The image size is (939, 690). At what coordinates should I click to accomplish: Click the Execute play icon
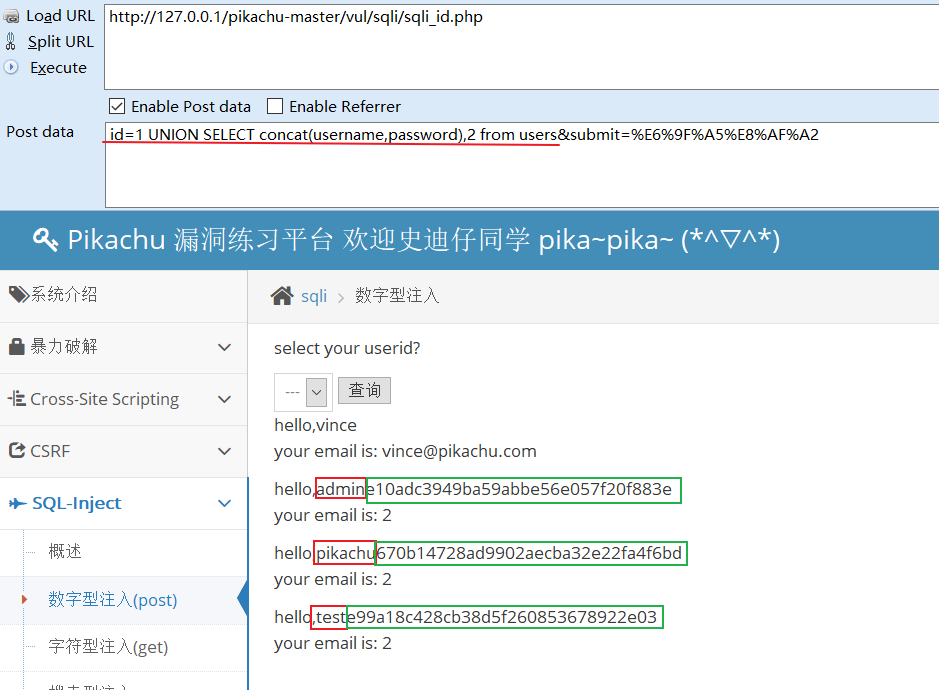click(11, 67)
